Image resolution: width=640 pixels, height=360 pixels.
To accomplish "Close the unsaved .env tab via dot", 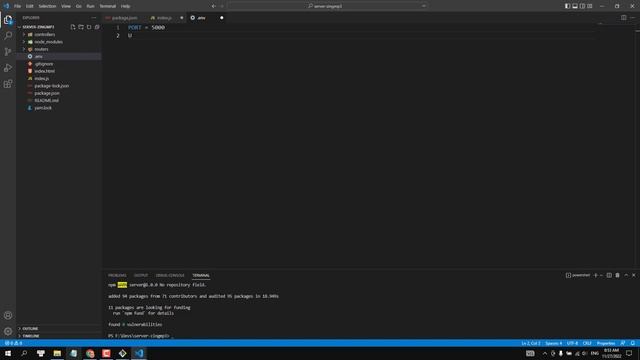I will click(x=222, y=18).
